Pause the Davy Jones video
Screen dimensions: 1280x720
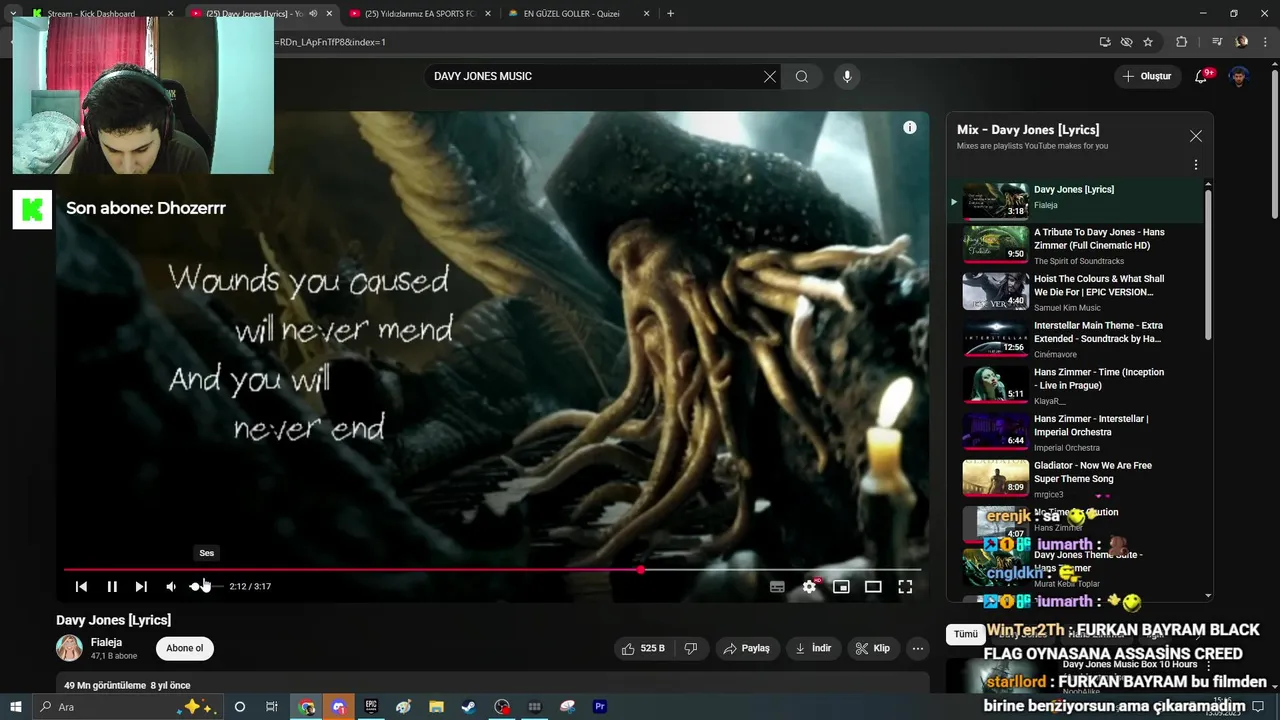(x=112, y=587)
